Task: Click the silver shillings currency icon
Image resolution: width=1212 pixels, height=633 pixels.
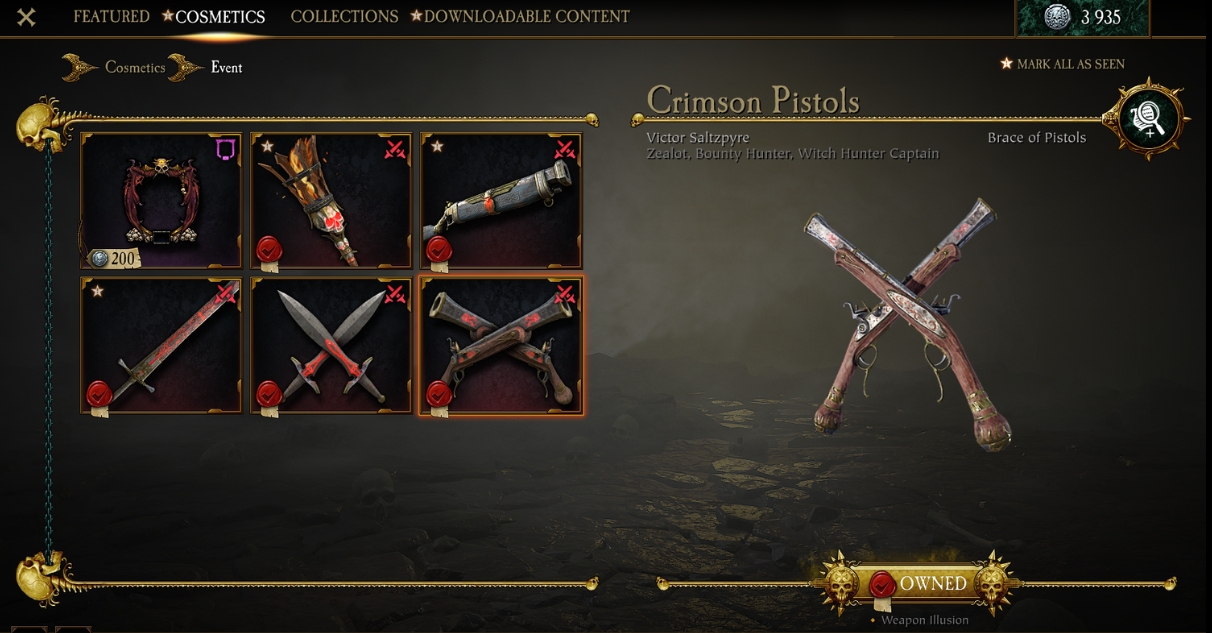Action: 1057,17
